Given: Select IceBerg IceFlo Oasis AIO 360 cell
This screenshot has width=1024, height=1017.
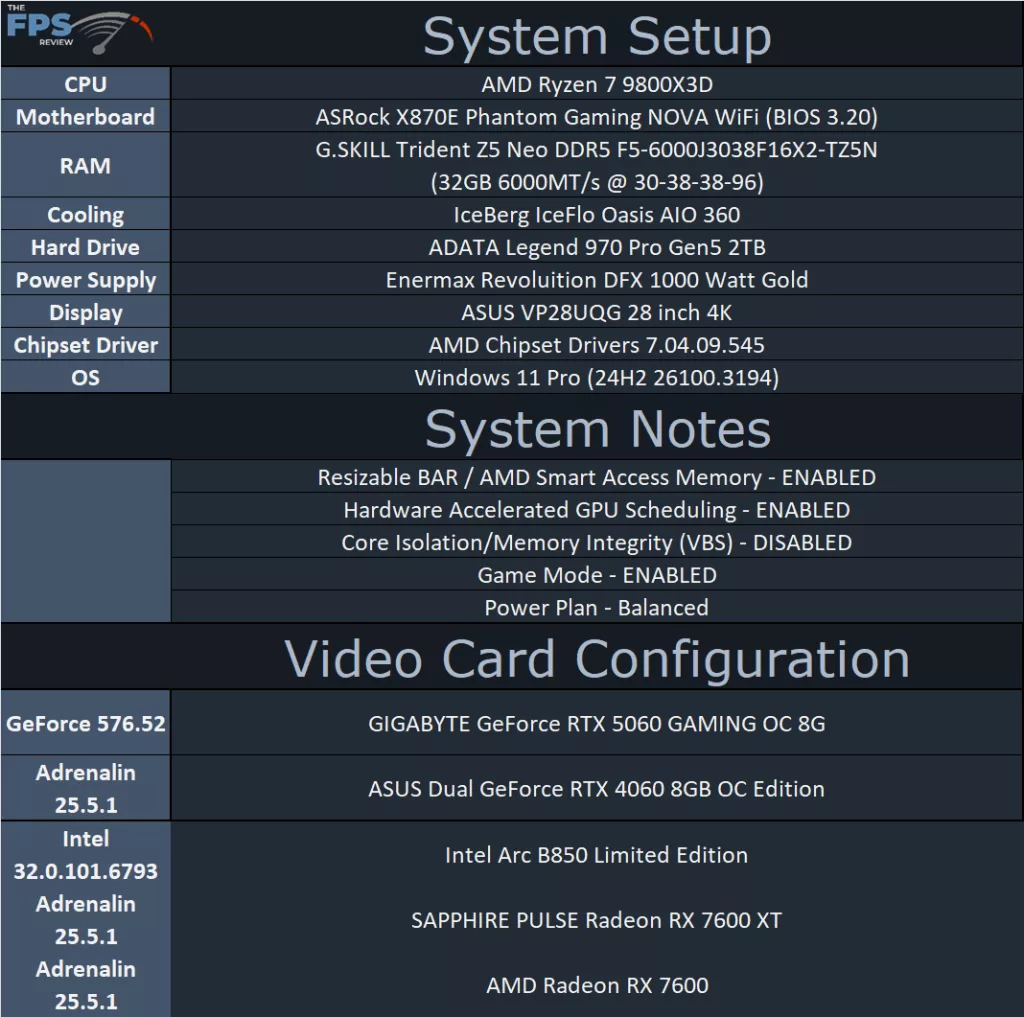Looking at the screenshot, I should pos(597,215).
